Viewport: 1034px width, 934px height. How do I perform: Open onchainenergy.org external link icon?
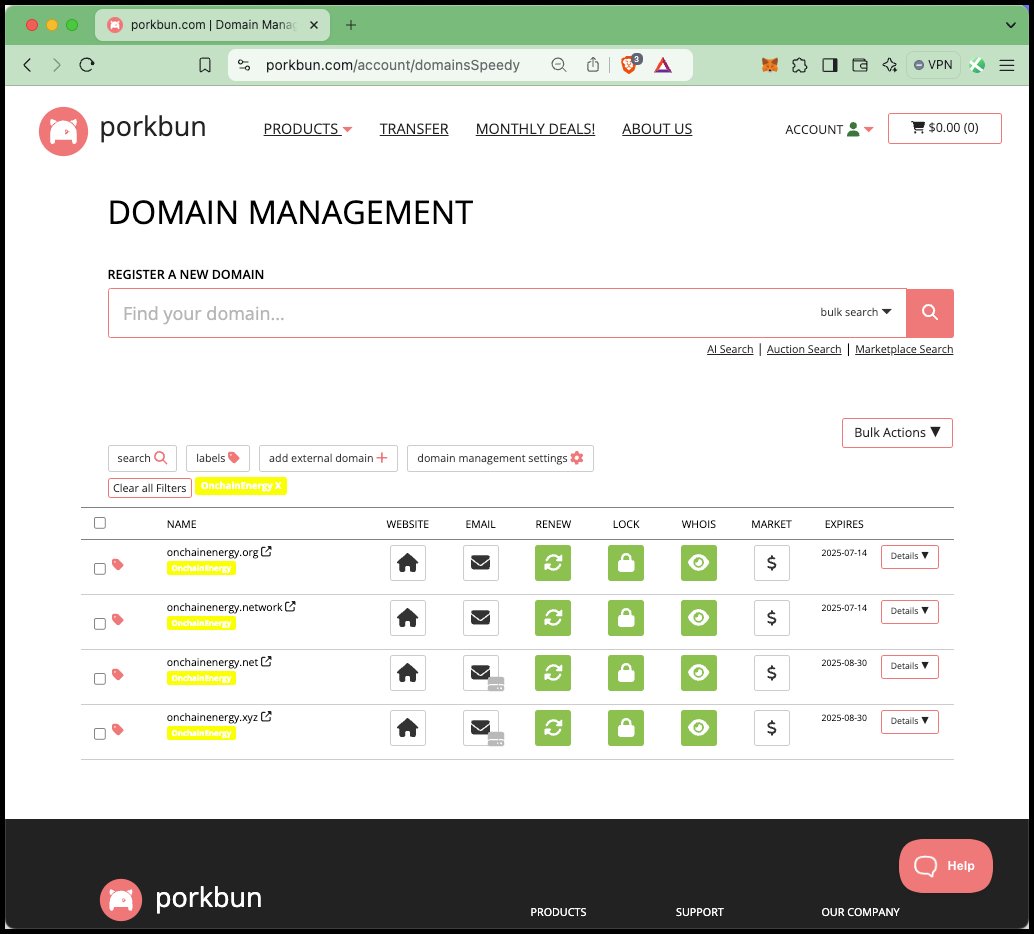pos(266,551)
